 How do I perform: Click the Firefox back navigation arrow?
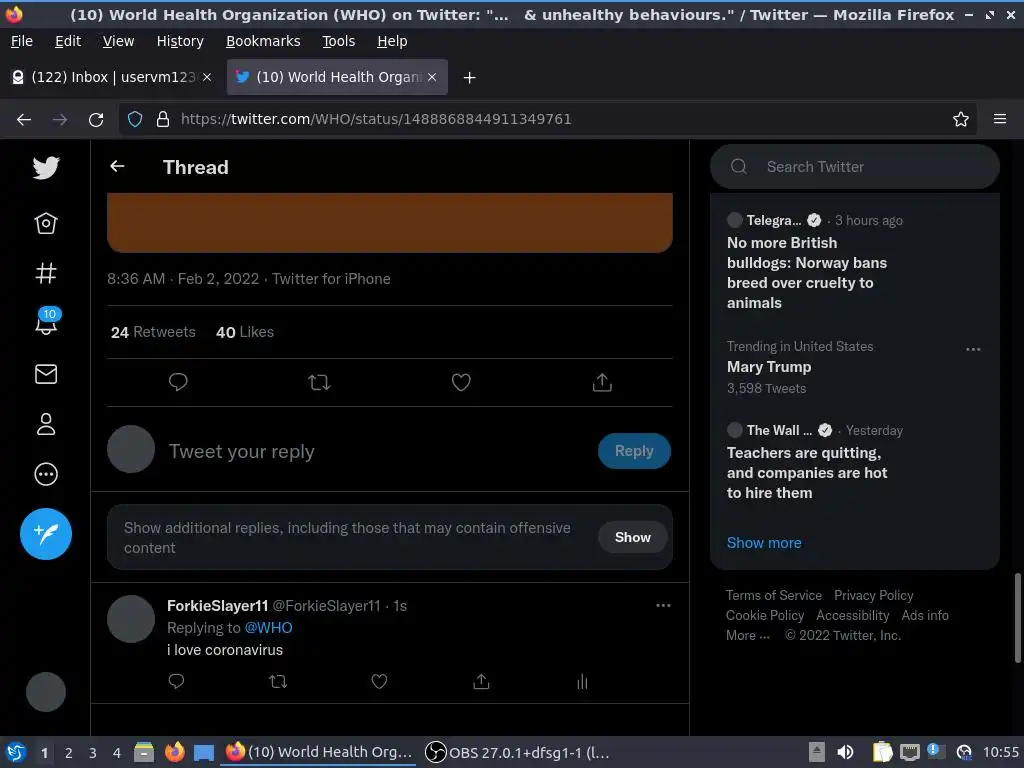24,119
